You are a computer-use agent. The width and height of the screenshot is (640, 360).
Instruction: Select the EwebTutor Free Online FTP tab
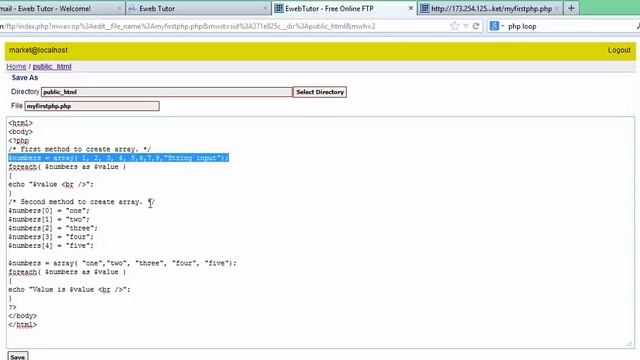coord(343,8)
